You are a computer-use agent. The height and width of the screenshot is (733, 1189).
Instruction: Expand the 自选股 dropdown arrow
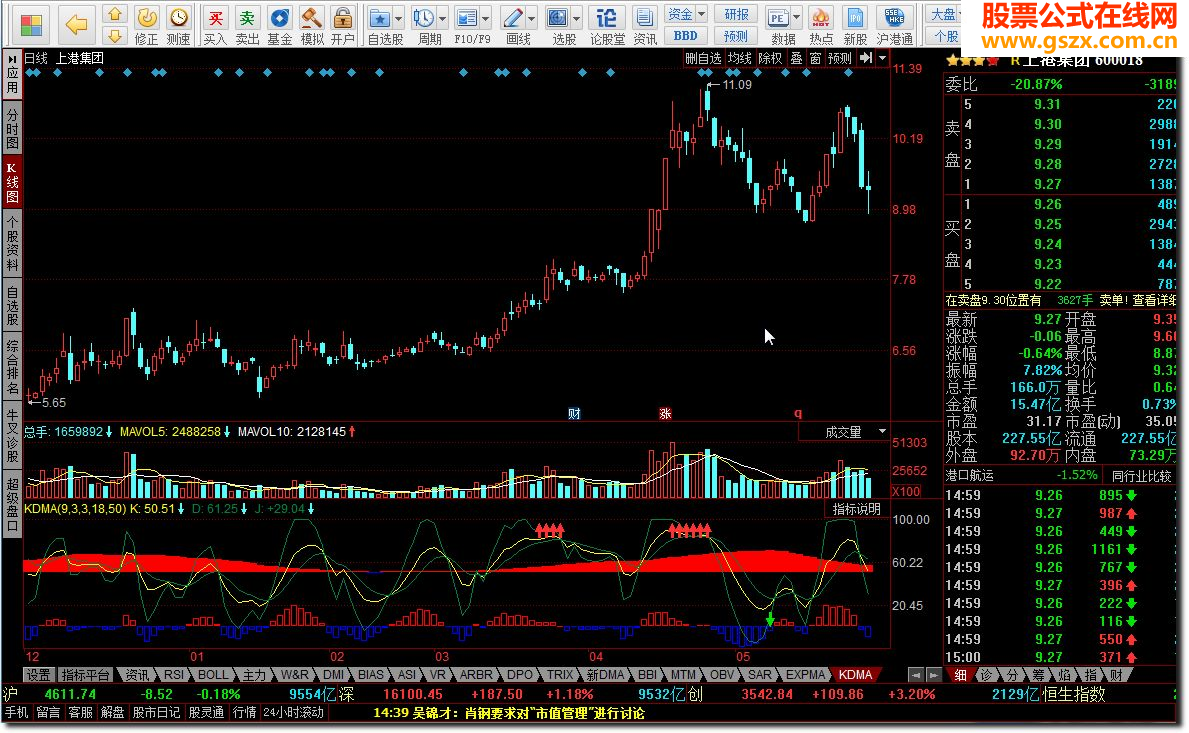point(399,18)
